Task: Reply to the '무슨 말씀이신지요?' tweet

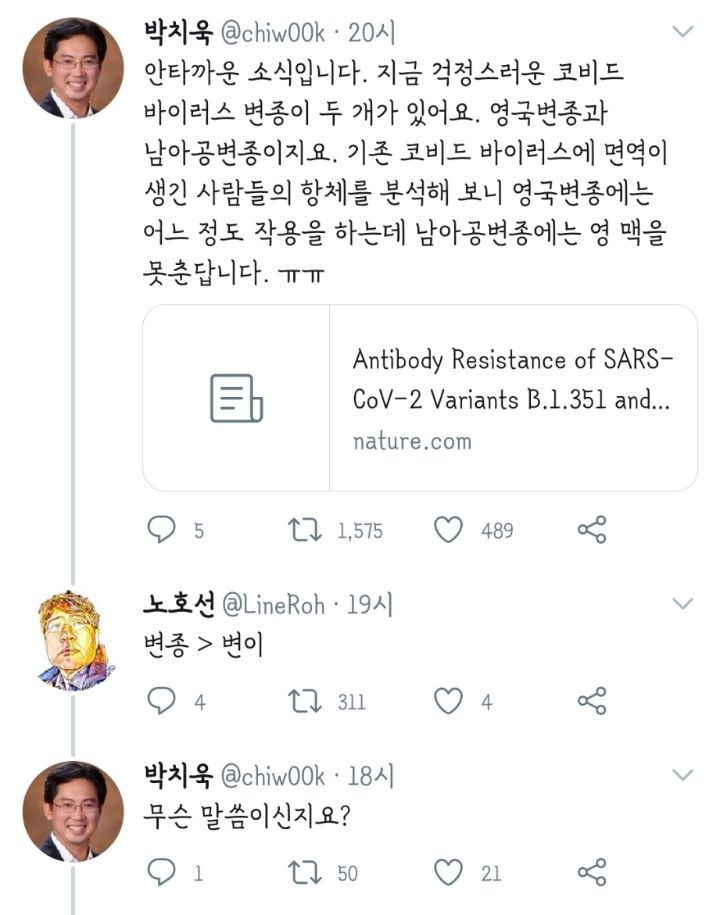Action: pyautogui.click(x=162, y=873)
